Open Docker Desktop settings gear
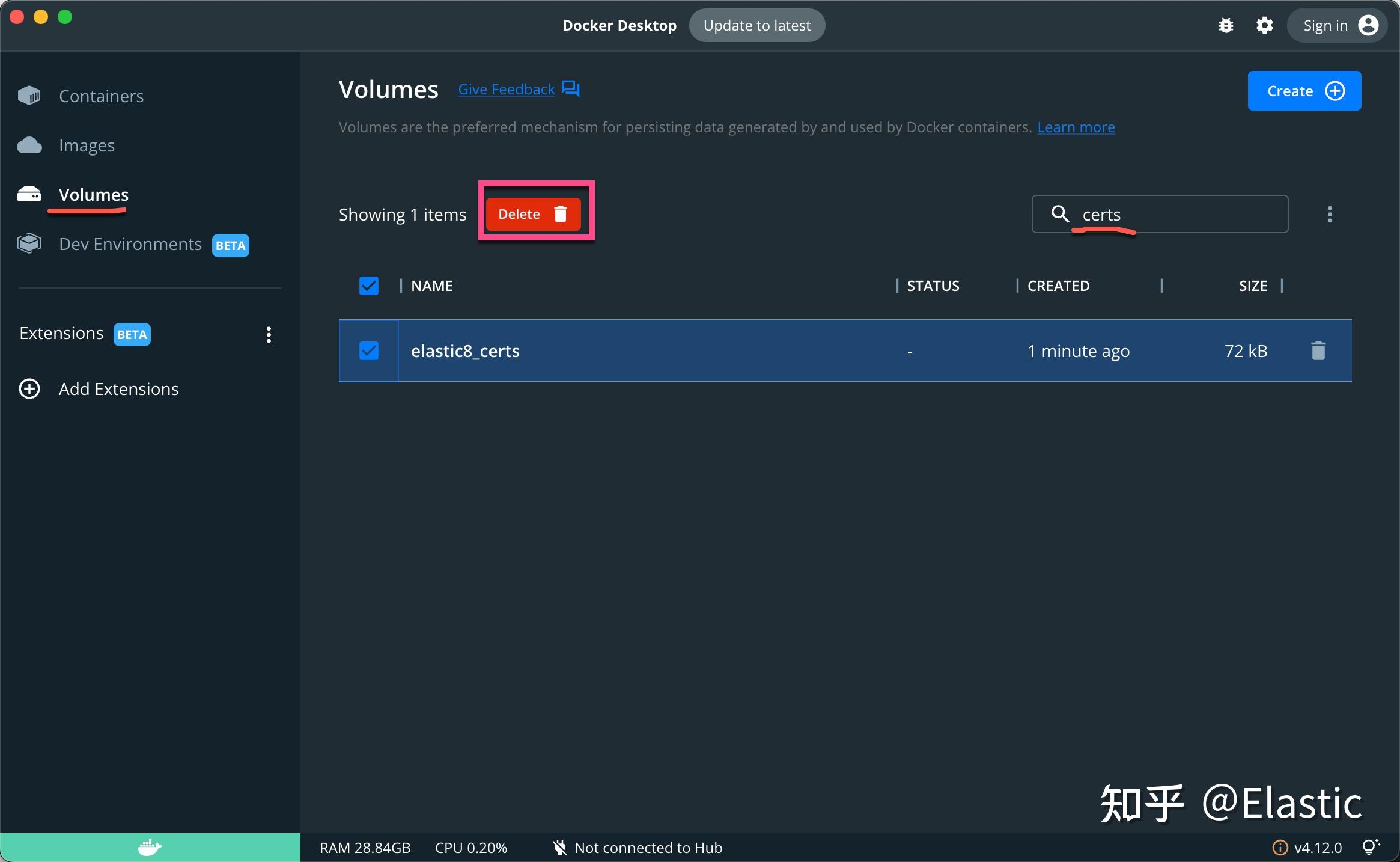This screenshot has width=1400, height=862. click(1264, 25)
